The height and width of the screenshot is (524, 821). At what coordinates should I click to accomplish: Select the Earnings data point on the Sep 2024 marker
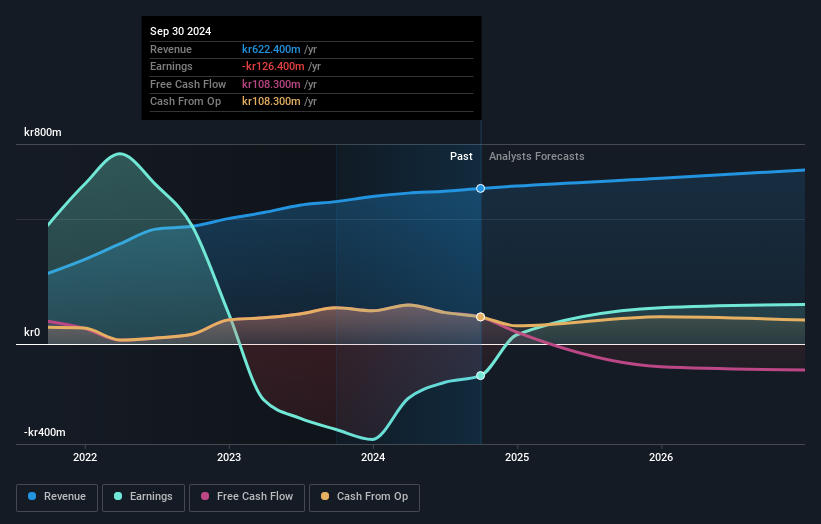[480, 376]
